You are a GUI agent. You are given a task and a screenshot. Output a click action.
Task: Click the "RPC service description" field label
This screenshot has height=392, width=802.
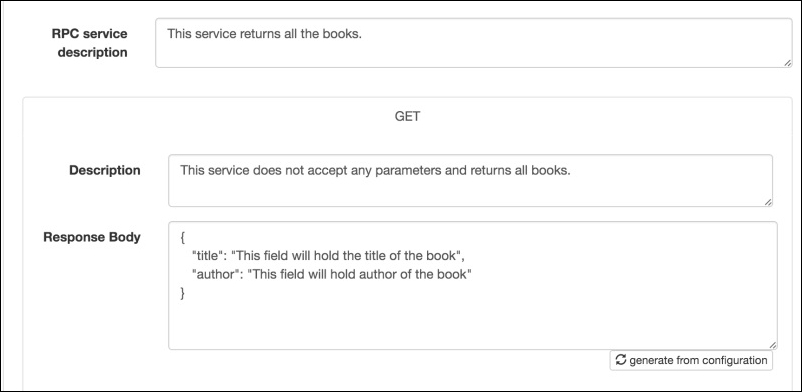(x=91, y=43)
